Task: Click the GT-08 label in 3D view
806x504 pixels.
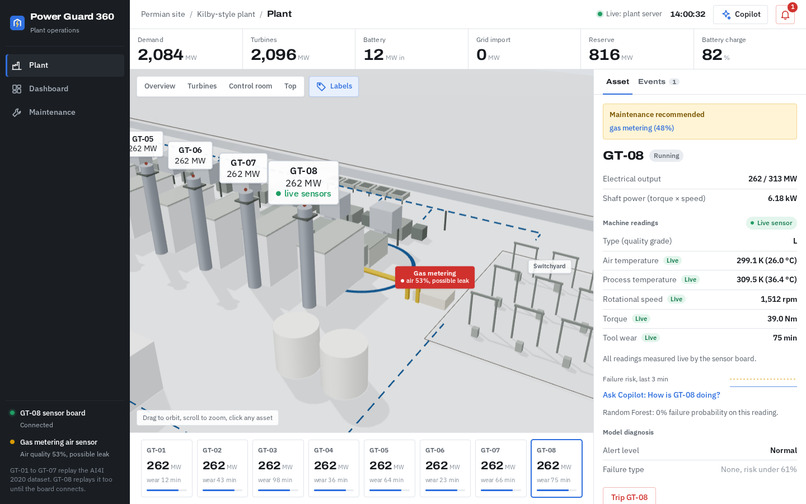Action: (x=303, y=183)
